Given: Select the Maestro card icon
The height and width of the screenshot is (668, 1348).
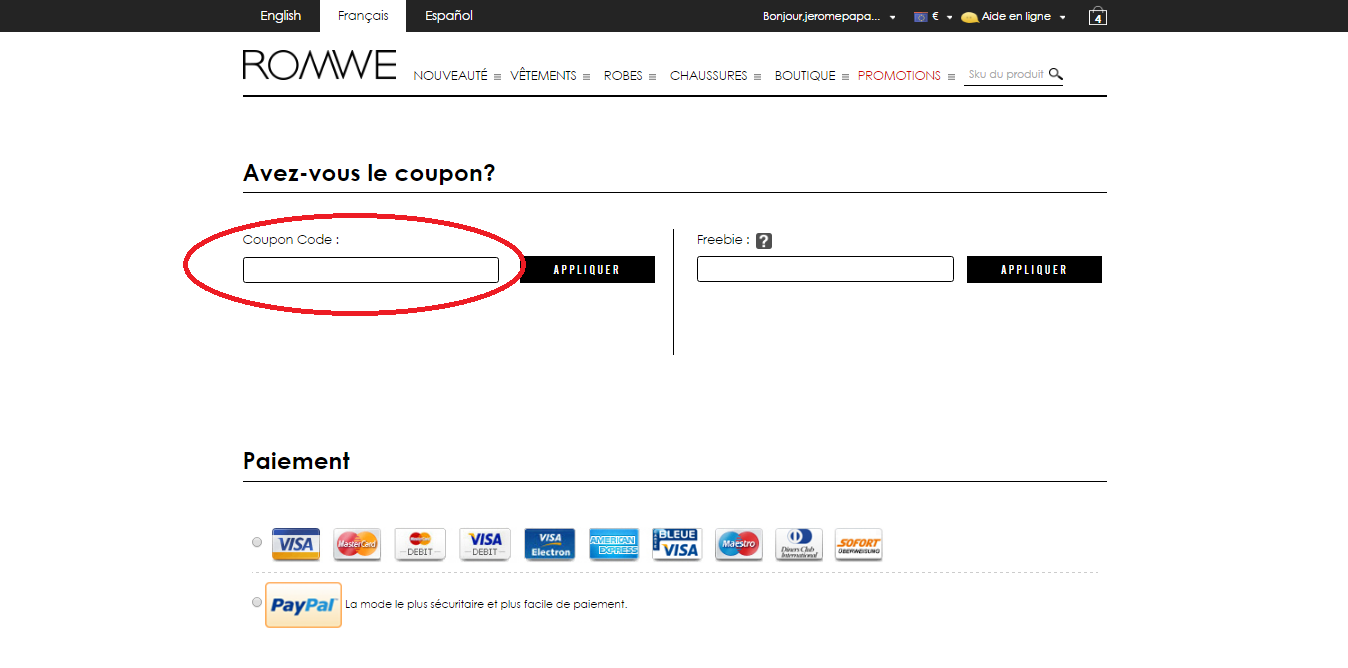Looking at the screenshot, I should (x=738, y=543).
